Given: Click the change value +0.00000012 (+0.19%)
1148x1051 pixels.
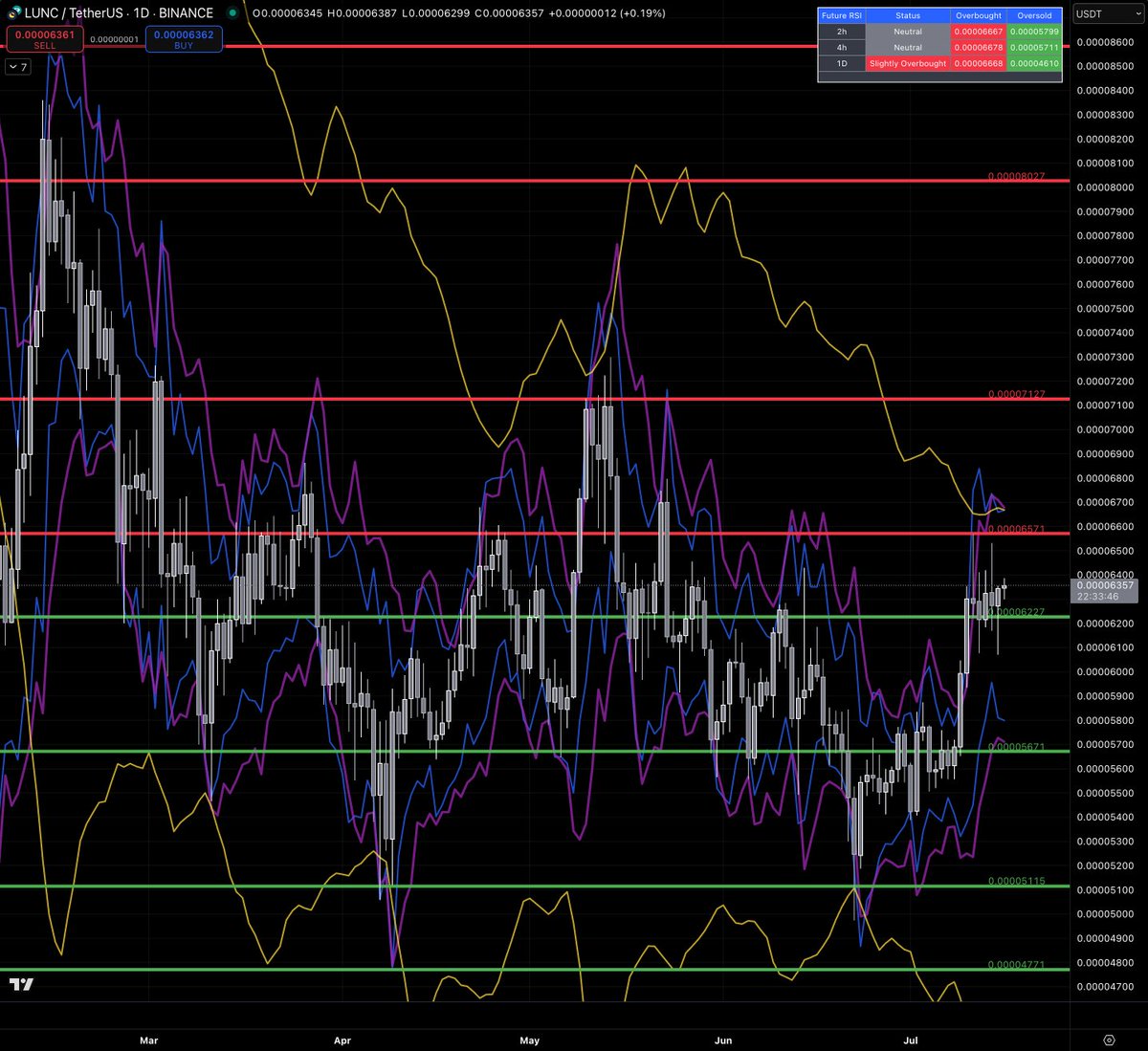Looking at the screenshot, I should pyautogui.click(x=607, y=13).
